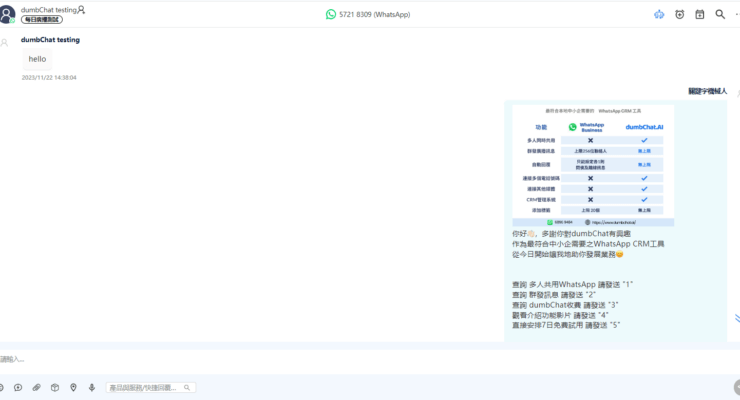Click the contact tag badge under name

(42, 19)
